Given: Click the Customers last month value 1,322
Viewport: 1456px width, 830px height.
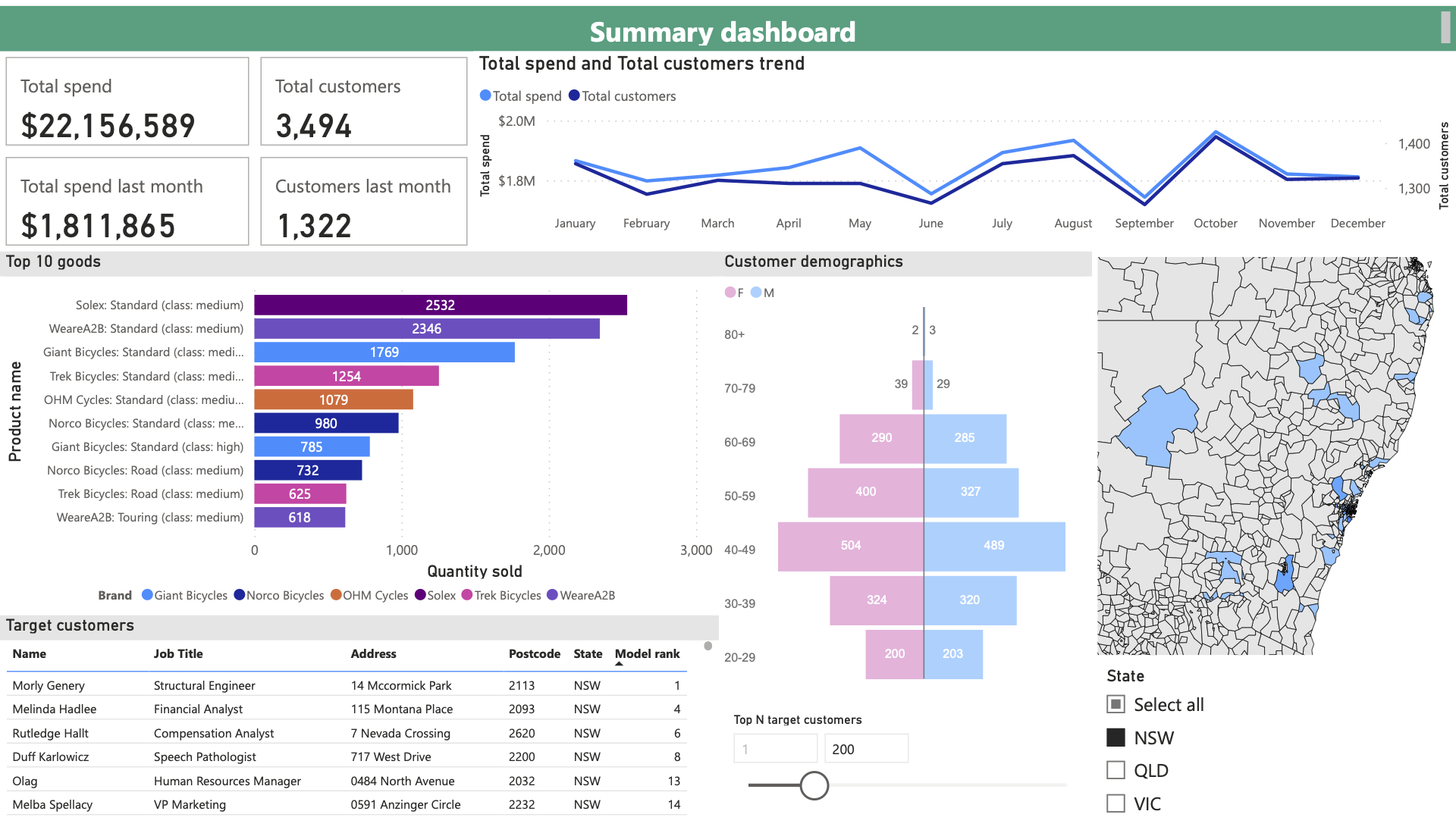Looking at the screenshot, I should click(314, 226).
